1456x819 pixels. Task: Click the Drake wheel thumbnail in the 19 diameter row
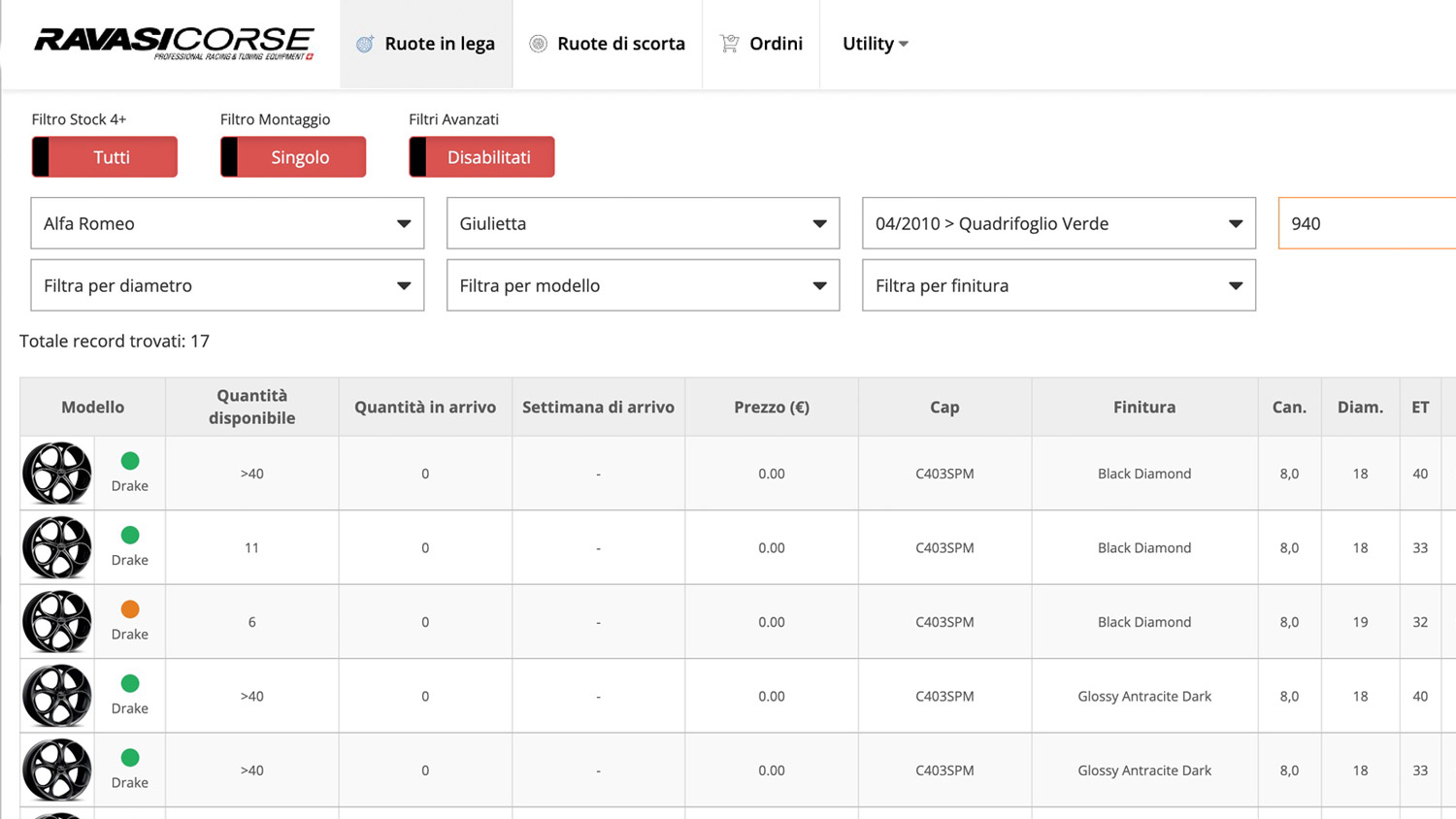tap(57, 622)
